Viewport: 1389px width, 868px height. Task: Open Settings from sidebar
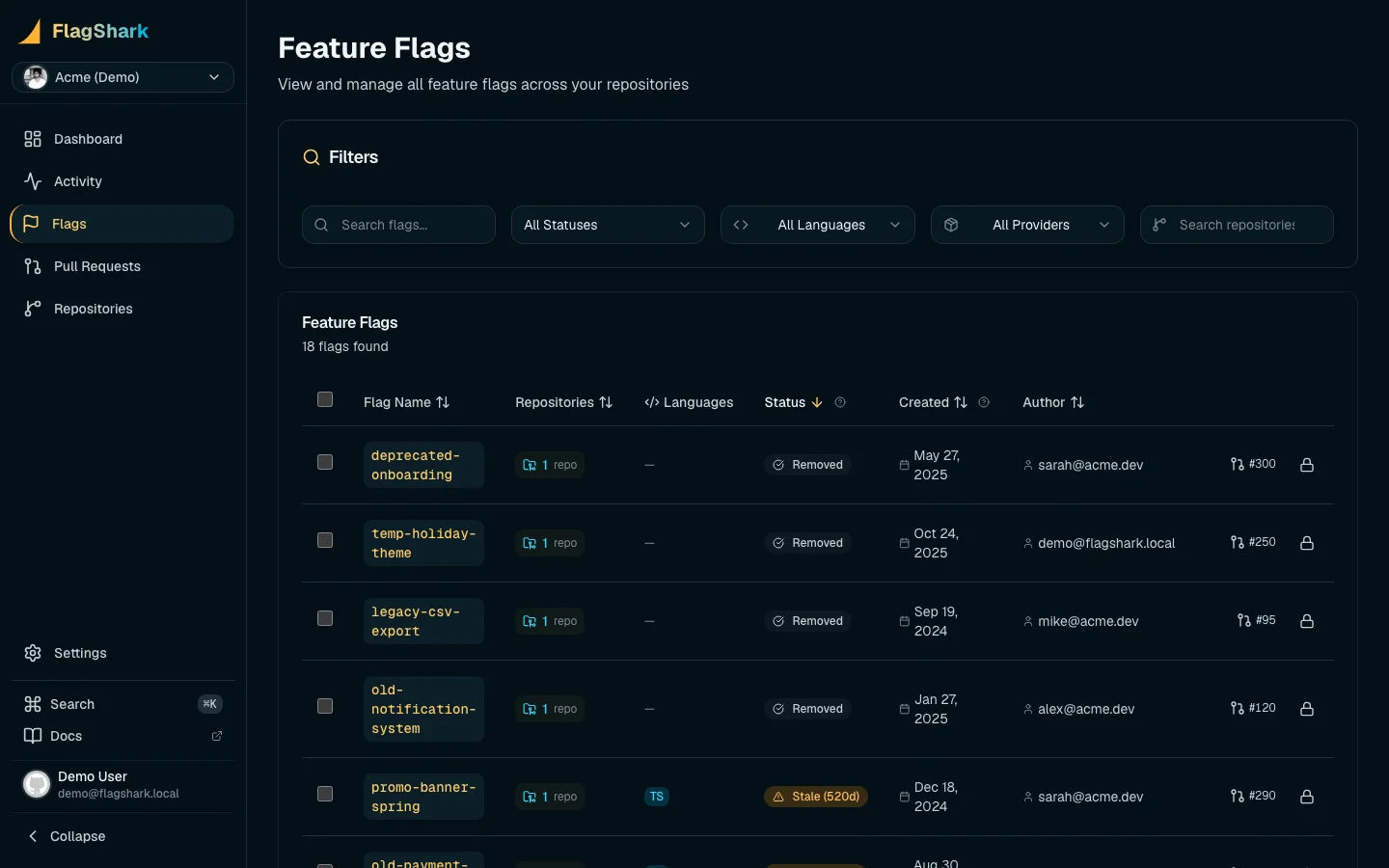point(122,653)
